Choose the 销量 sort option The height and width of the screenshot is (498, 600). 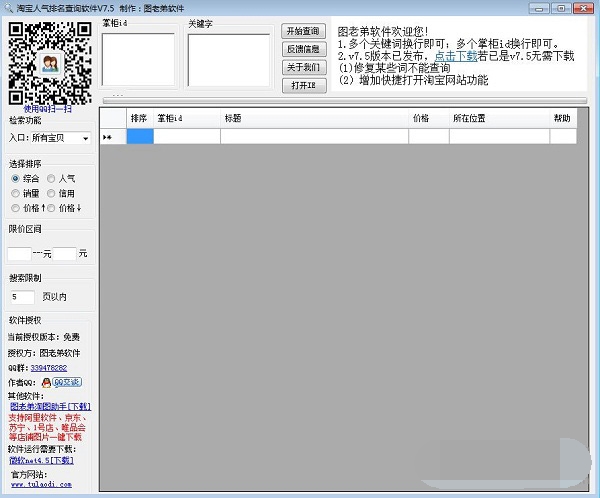(x=15, y=193)
